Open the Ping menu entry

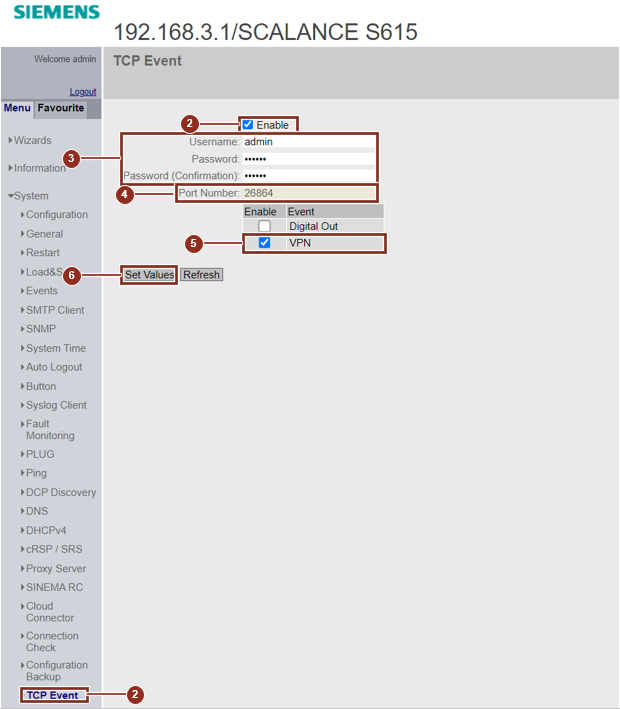pos(36,473)
